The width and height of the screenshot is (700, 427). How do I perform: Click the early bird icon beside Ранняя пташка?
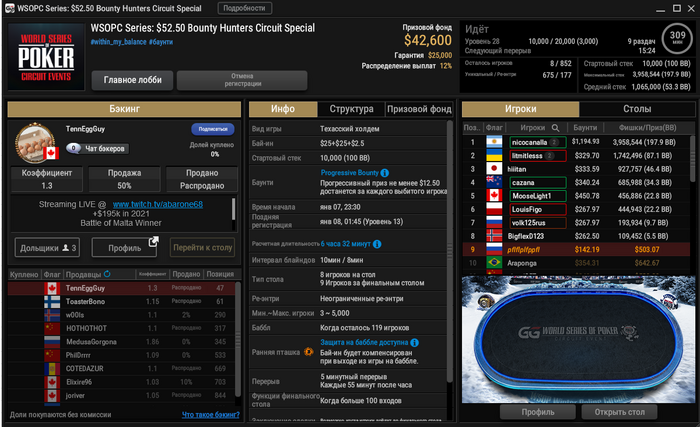pos(308,352)
